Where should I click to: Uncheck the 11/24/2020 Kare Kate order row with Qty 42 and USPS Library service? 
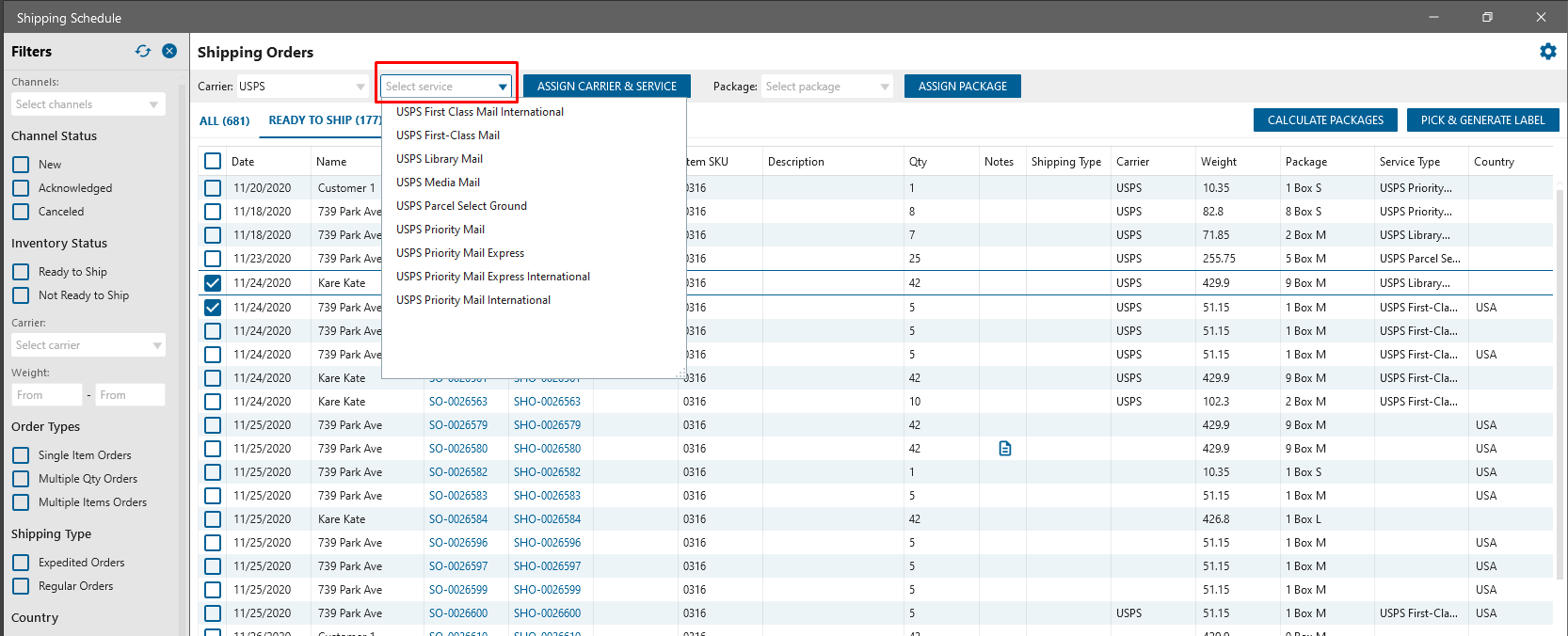click(x=213, y=283)
